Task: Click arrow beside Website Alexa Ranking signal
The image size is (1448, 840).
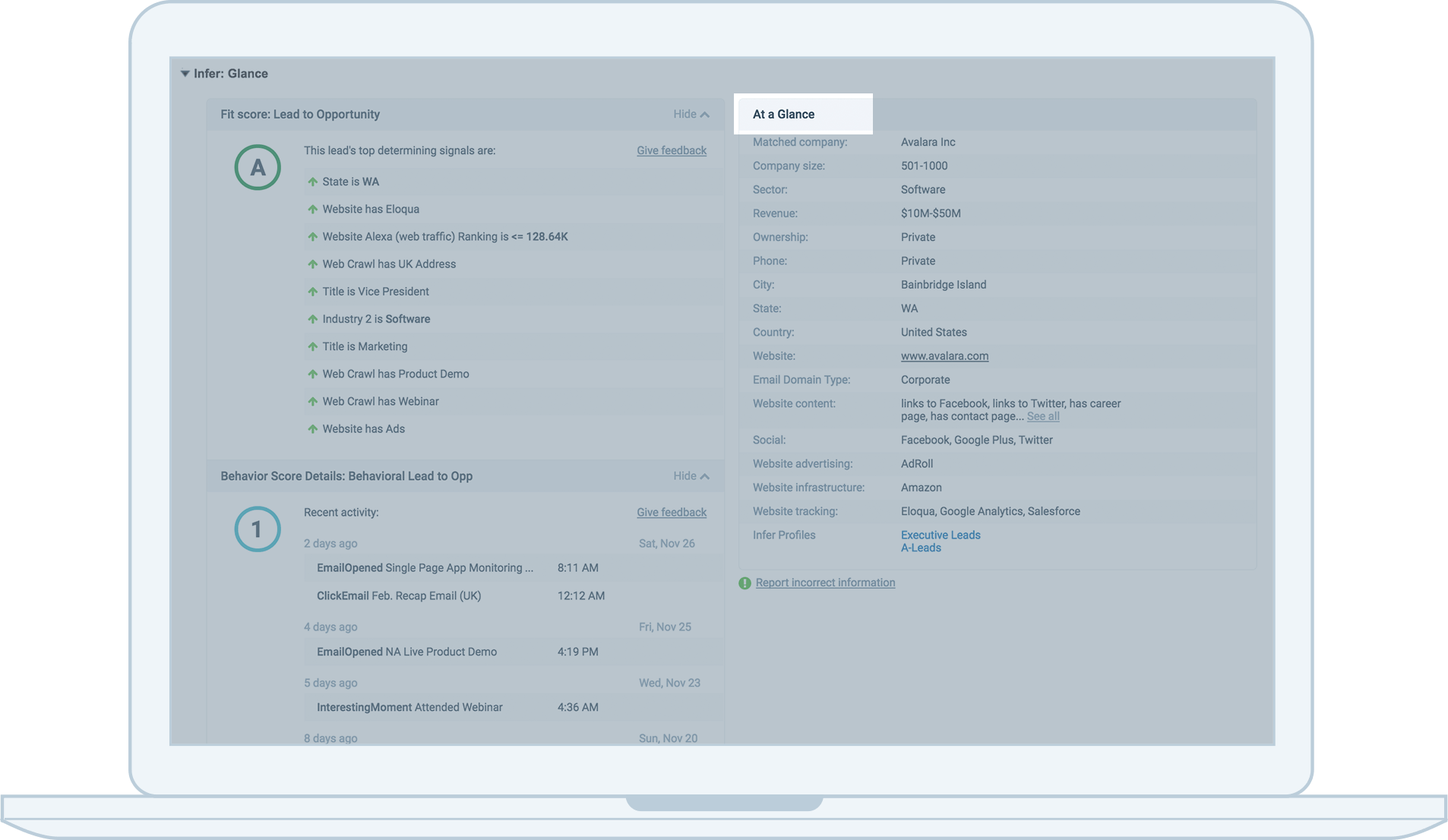Action: pyautogui.click(x=312, y=237)
